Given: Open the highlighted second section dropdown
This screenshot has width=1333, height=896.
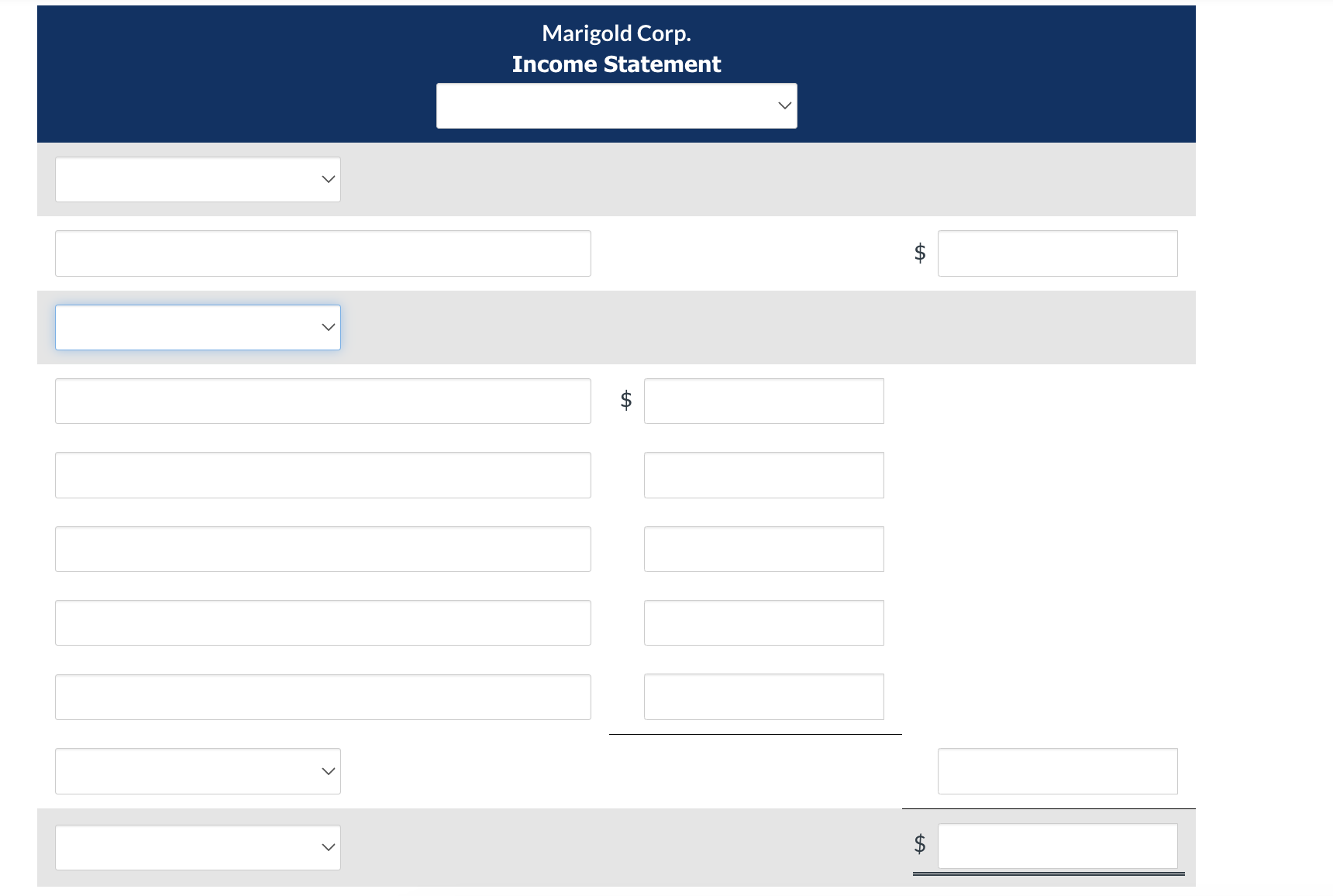Looking at the screenshot, I should tap(198, 327).
